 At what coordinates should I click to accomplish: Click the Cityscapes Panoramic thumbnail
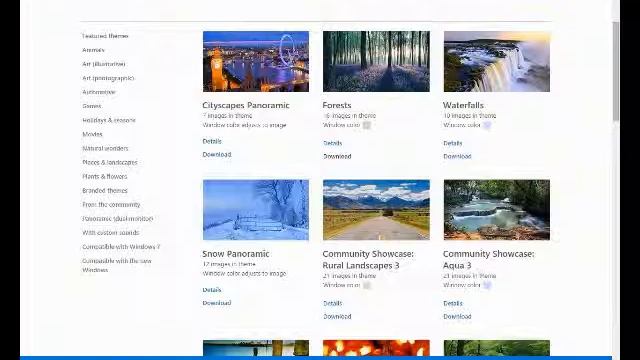256,61
